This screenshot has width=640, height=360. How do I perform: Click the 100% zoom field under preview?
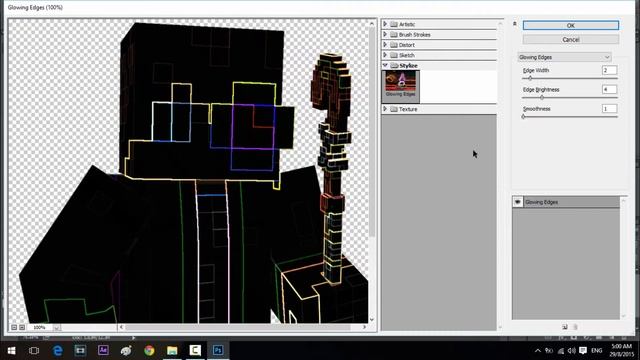coord(40,327)
